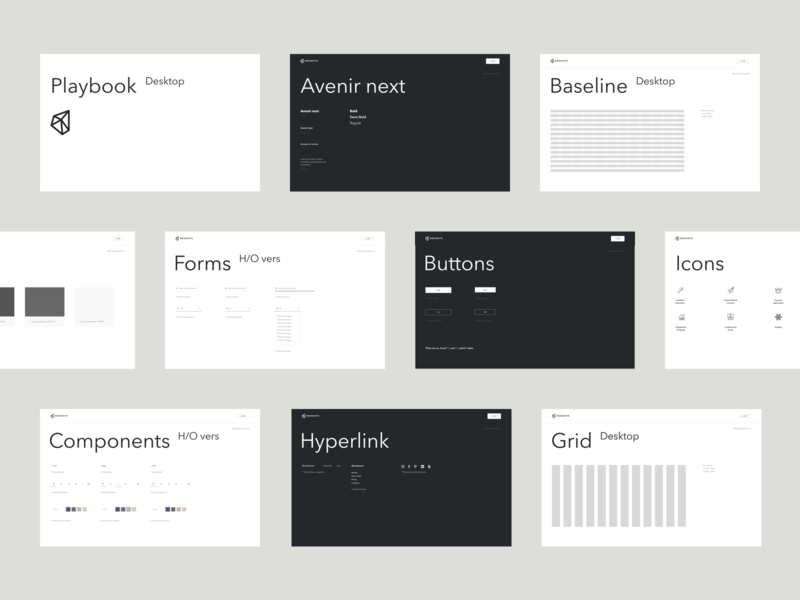This screenshot has height=600, width=800.
Task: Click the header button on Grid card
Action: tap(744, 416)
